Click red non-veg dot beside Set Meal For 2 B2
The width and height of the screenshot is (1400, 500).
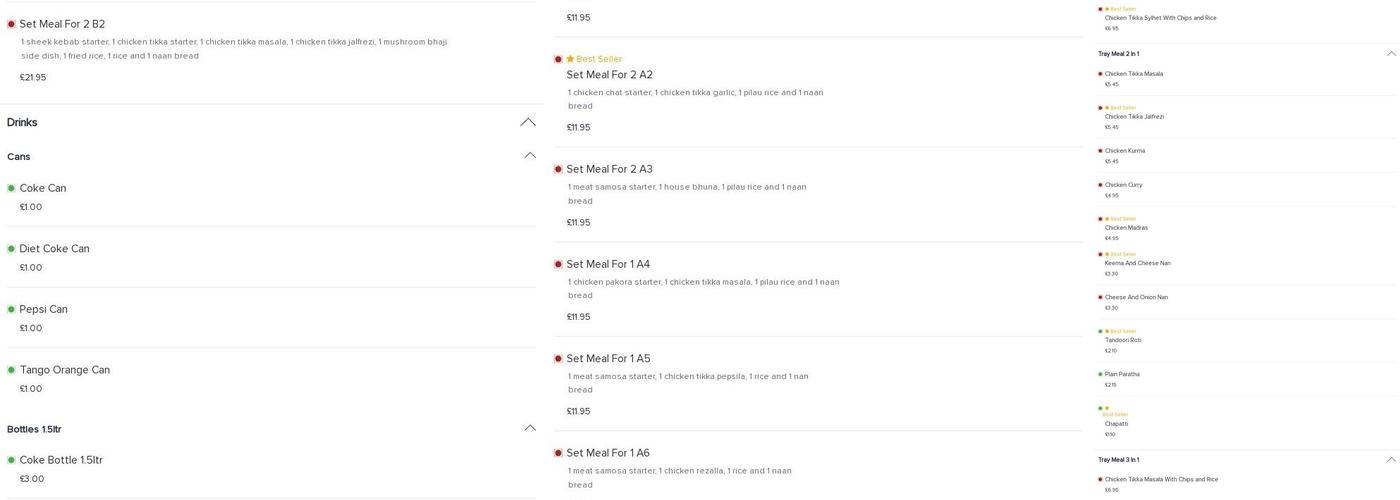tap(11, 24)
